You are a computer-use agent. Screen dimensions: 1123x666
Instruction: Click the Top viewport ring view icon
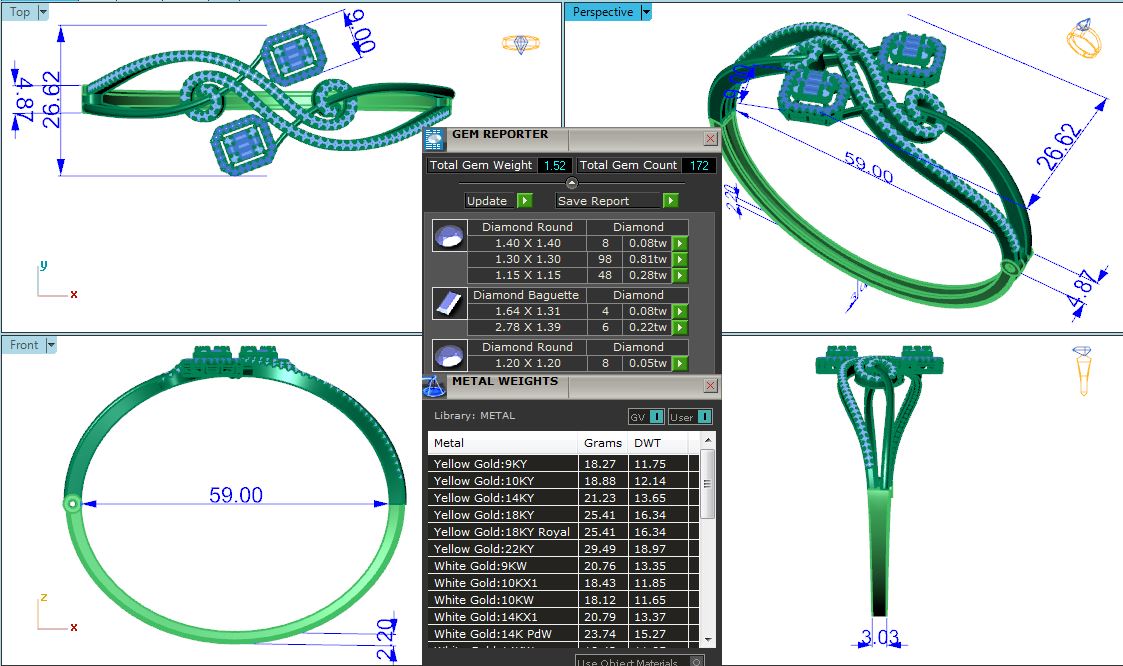click(520, 44)
